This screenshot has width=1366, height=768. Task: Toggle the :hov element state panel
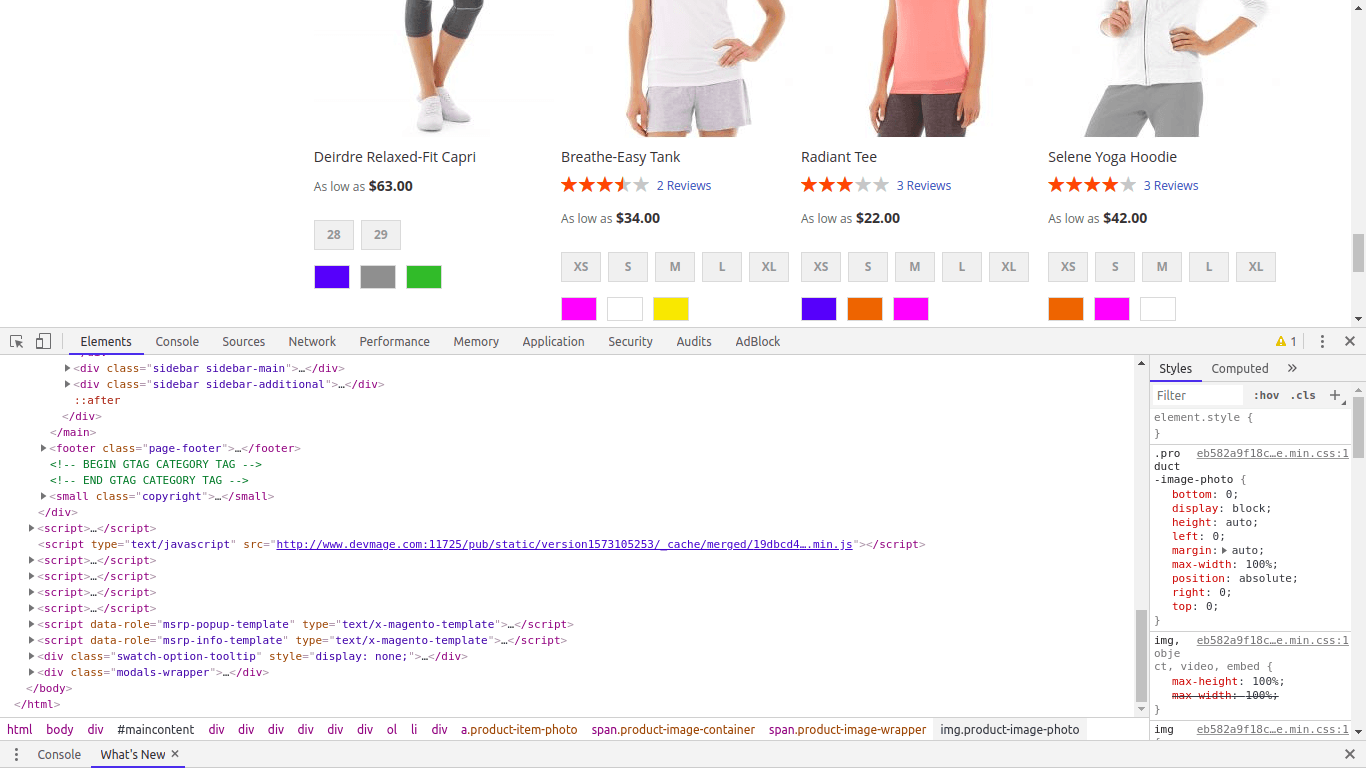click(x=1266, y=395)
